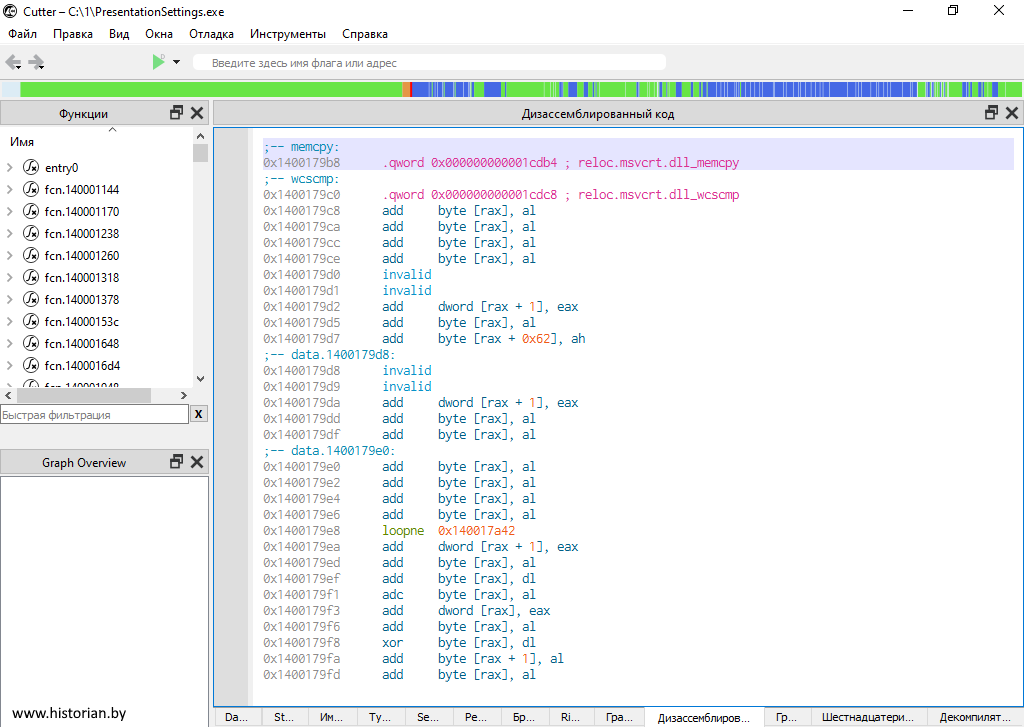Click the back navigation arrow
The image size is (1024, 727).
pos(13,63)
